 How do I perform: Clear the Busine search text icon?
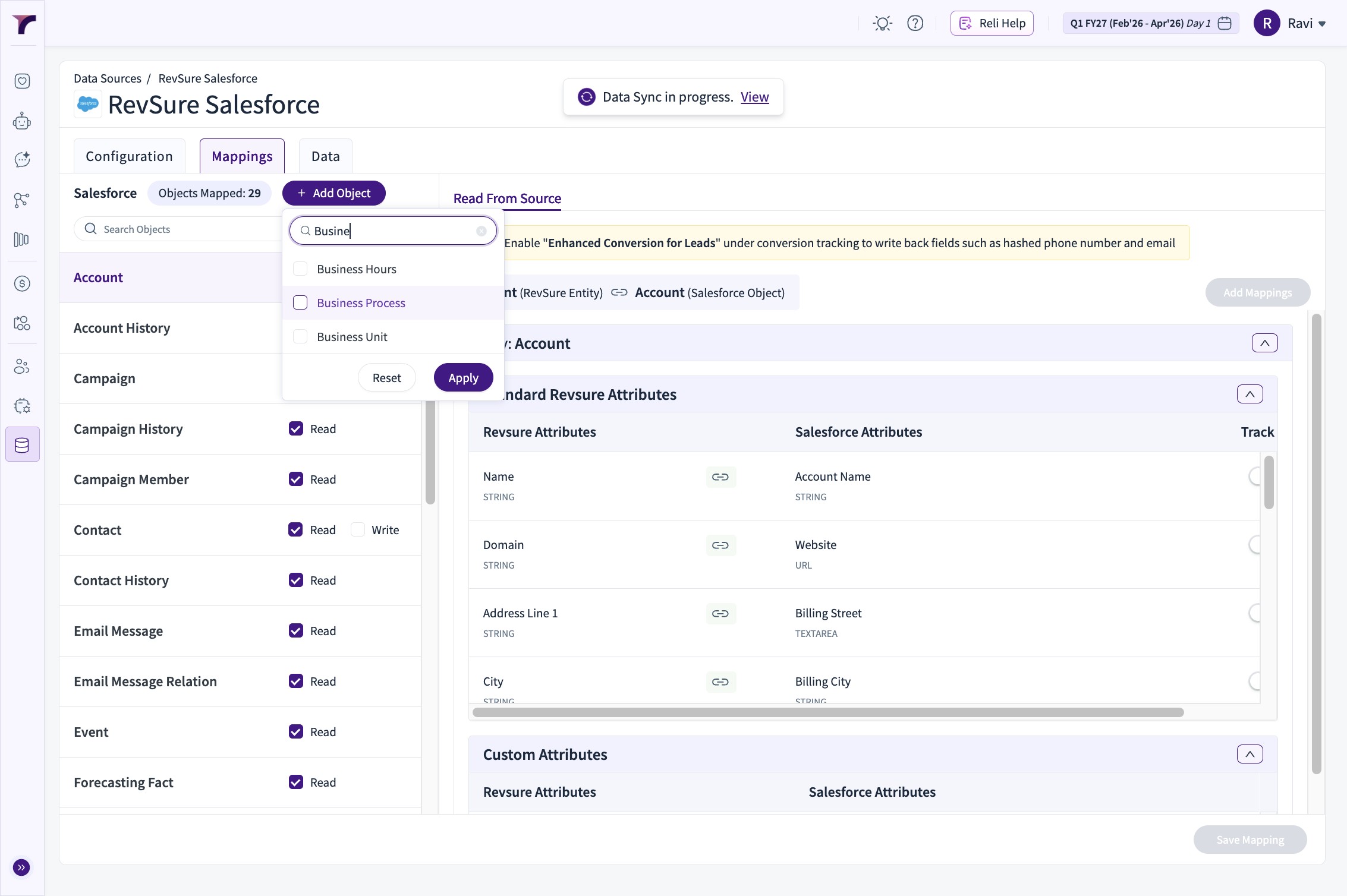[481, 231]
